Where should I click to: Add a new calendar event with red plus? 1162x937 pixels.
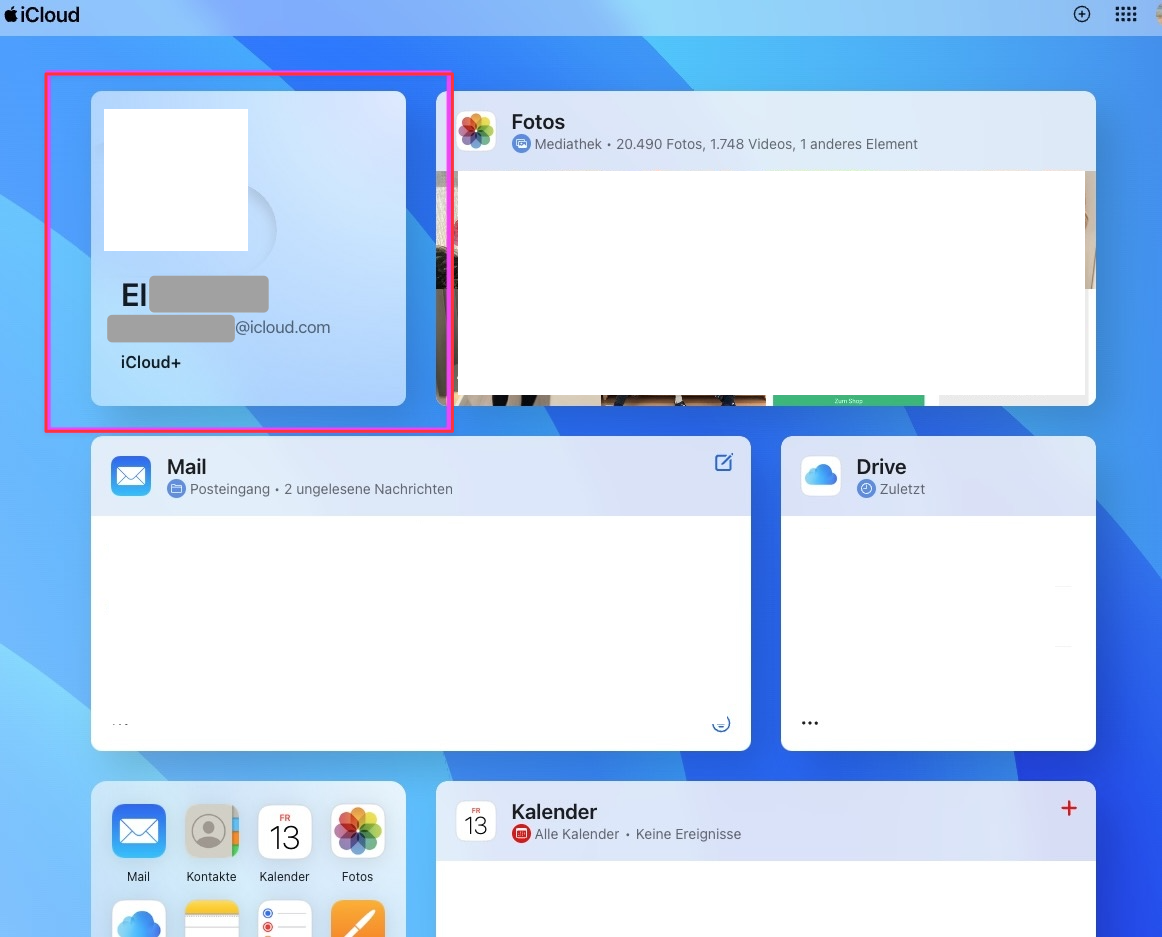[x=1068, y=808]
